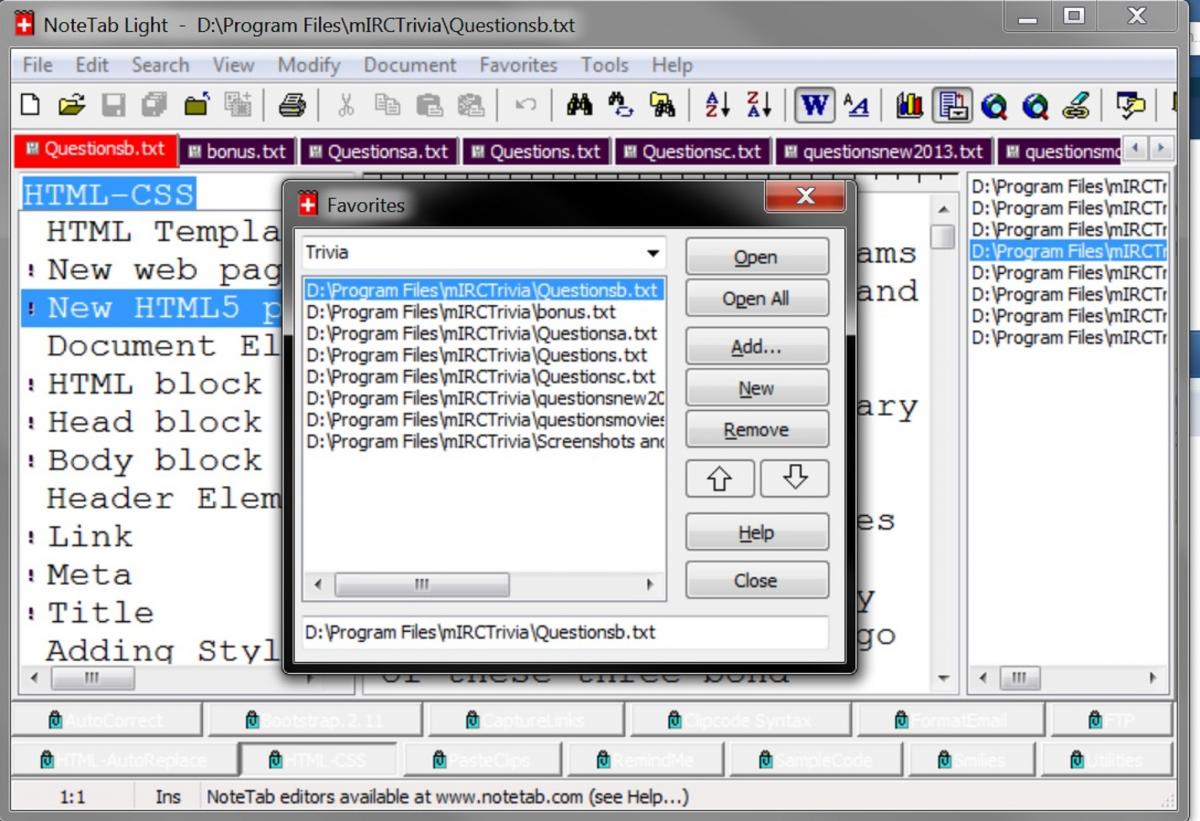Switch to the Questionsc.txt document tab

click(x=693, y=152)
